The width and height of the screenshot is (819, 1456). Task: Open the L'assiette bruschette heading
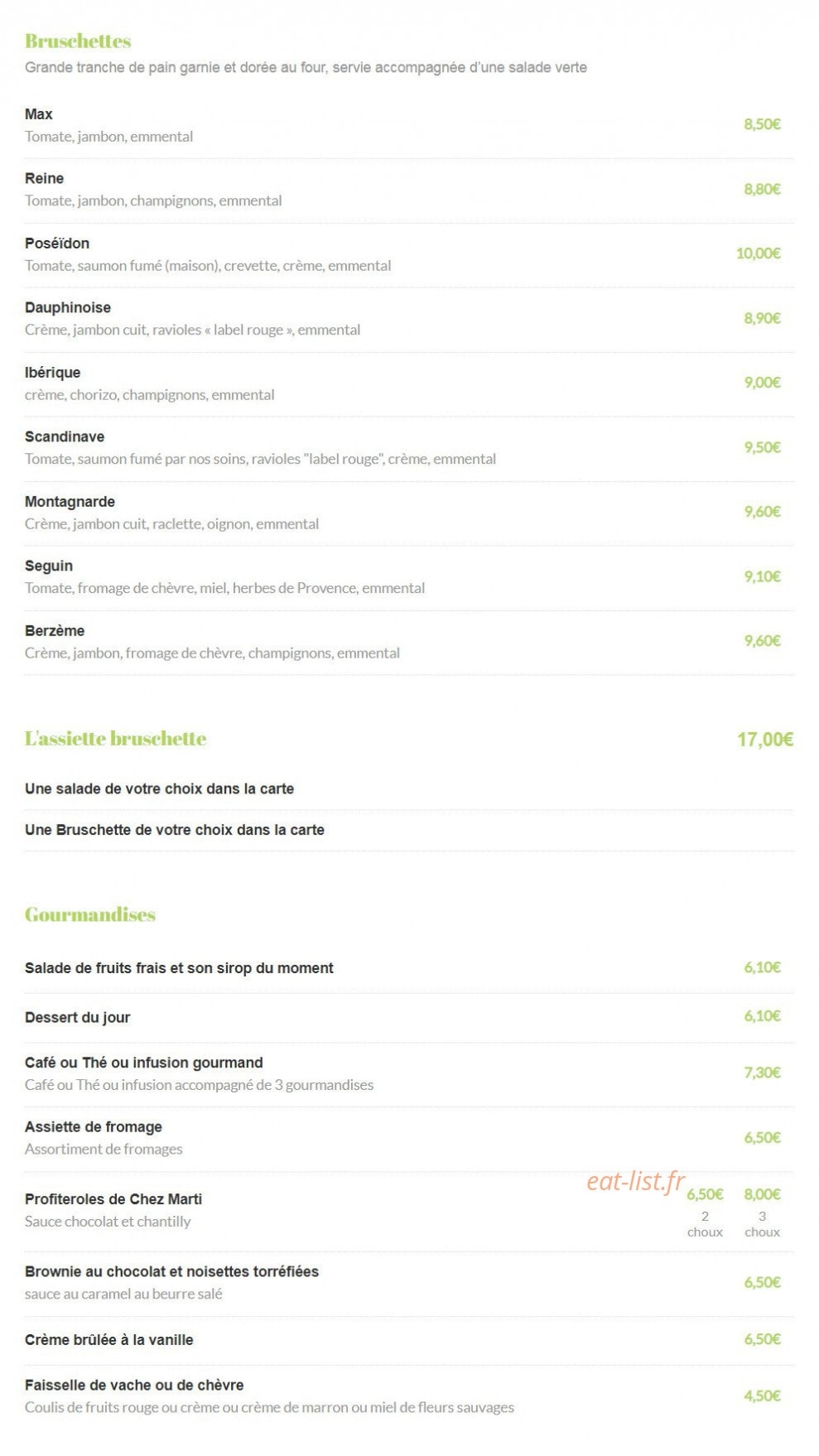(115, 739)
